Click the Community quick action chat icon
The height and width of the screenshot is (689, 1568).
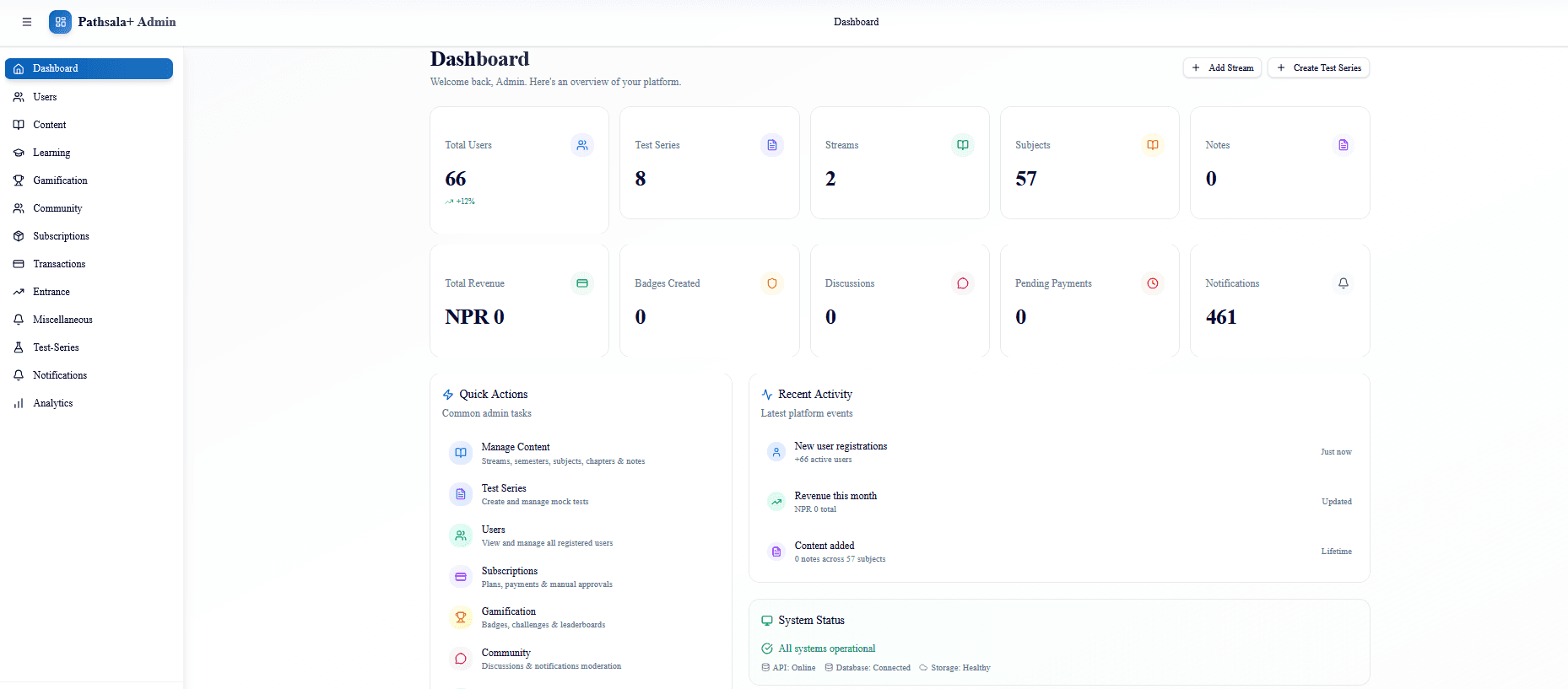click(x=461, y=659)
